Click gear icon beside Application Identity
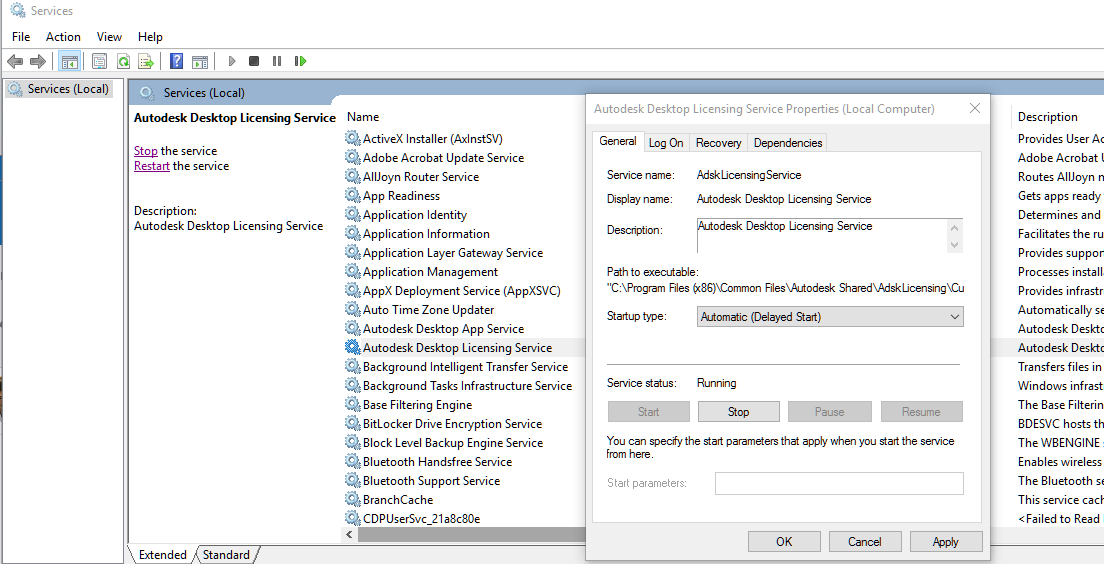The height and width of the screenshot is (564, 1104). (x=352, y=215)
